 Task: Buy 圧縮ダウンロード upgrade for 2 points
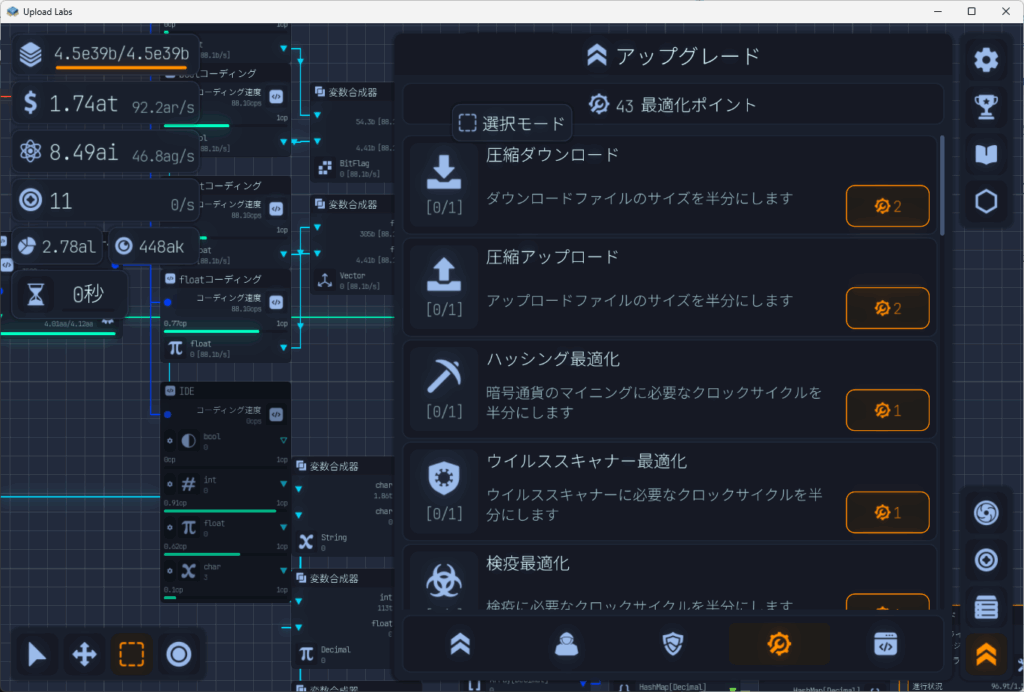click(887, 206)
